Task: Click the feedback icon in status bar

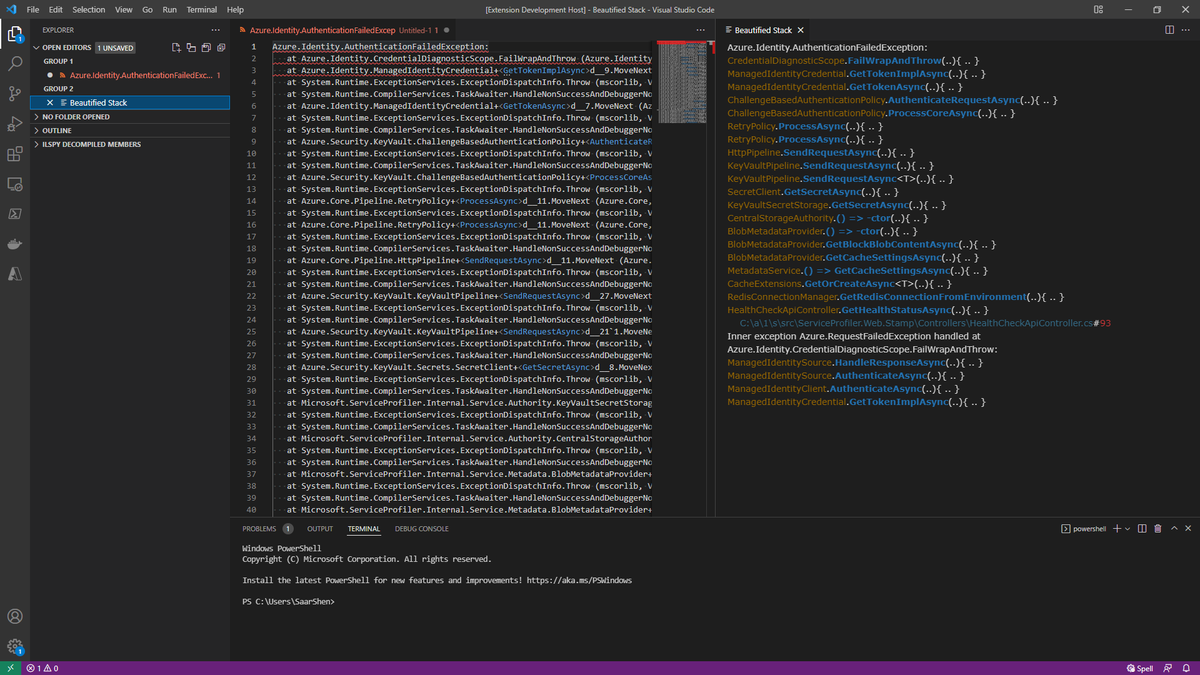Action: coord(1168,668)
